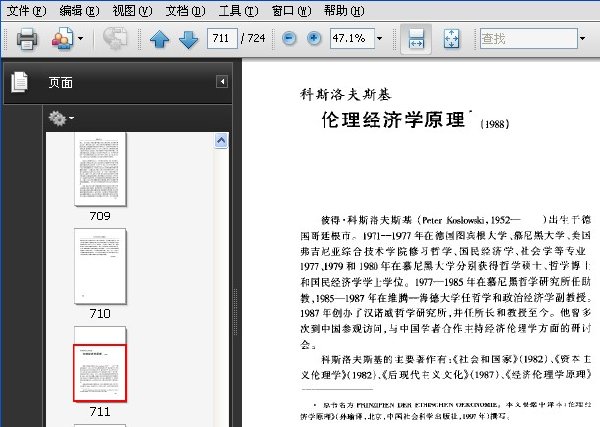Click the pages panel icon beside 页面
This screenshot has height=427, width=600.
[19, 82]
